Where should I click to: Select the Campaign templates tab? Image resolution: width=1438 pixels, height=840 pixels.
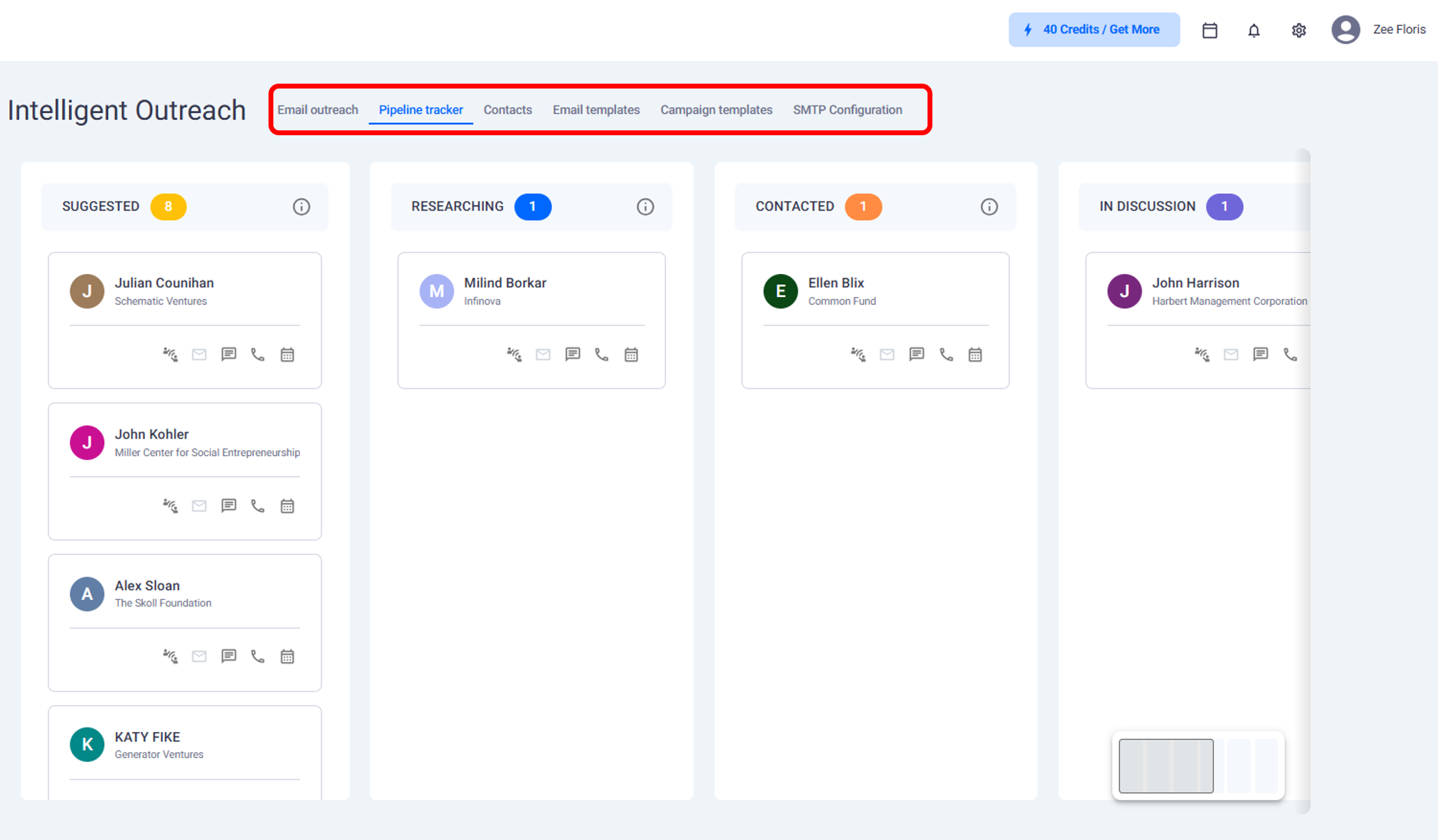(716, 110)
